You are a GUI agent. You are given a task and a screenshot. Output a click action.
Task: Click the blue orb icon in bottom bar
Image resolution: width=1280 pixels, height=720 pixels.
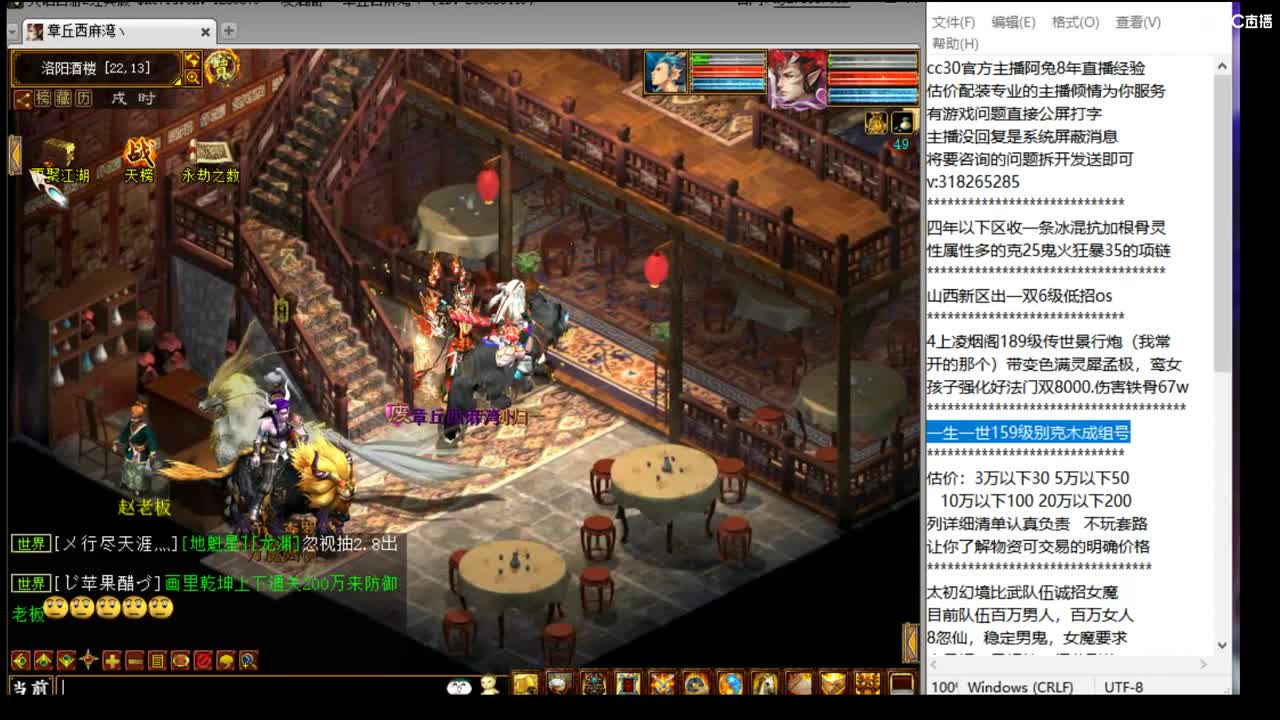[x=731, y=684]
